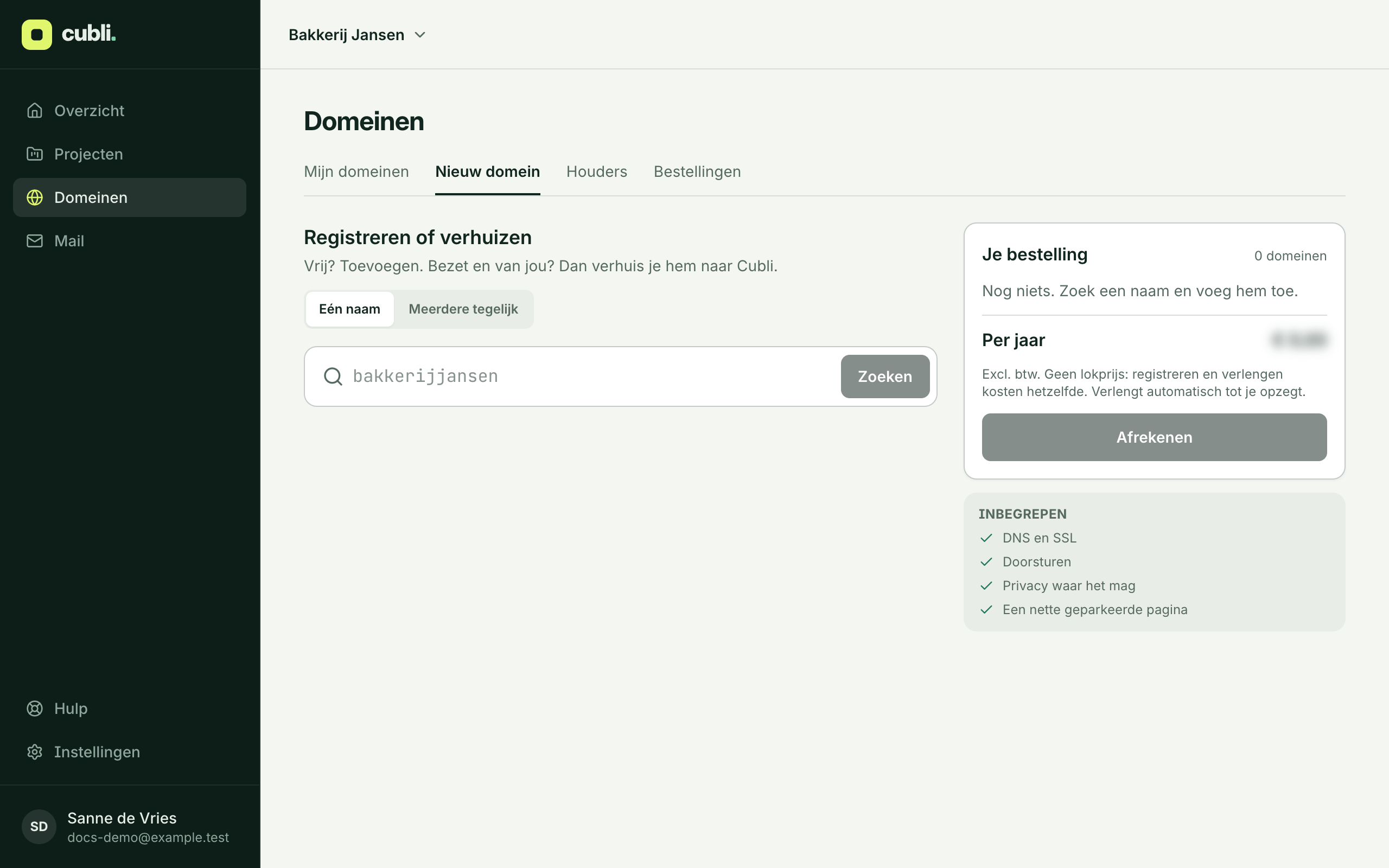Click the Hulp label in sidebar
Screen dimensions: 1389x868
71,709
